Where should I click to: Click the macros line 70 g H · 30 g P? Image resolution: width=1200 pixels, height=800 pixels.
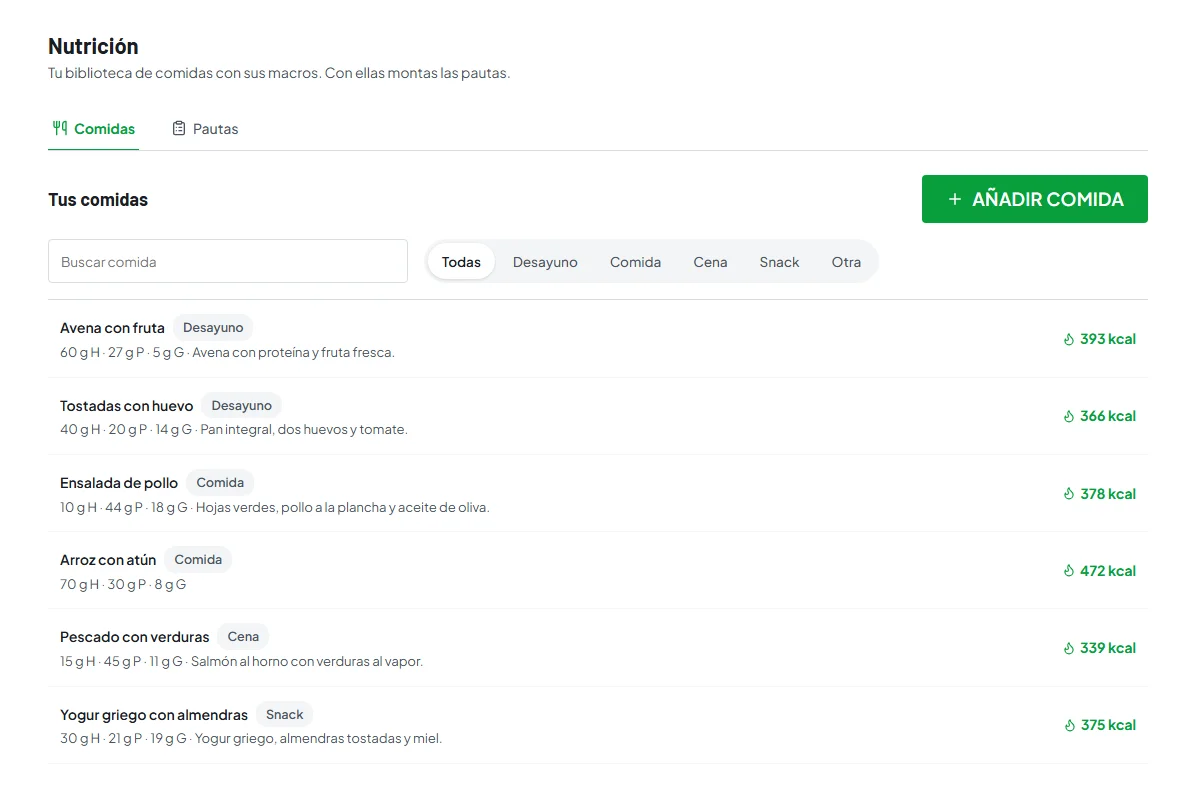pos(123,584)
